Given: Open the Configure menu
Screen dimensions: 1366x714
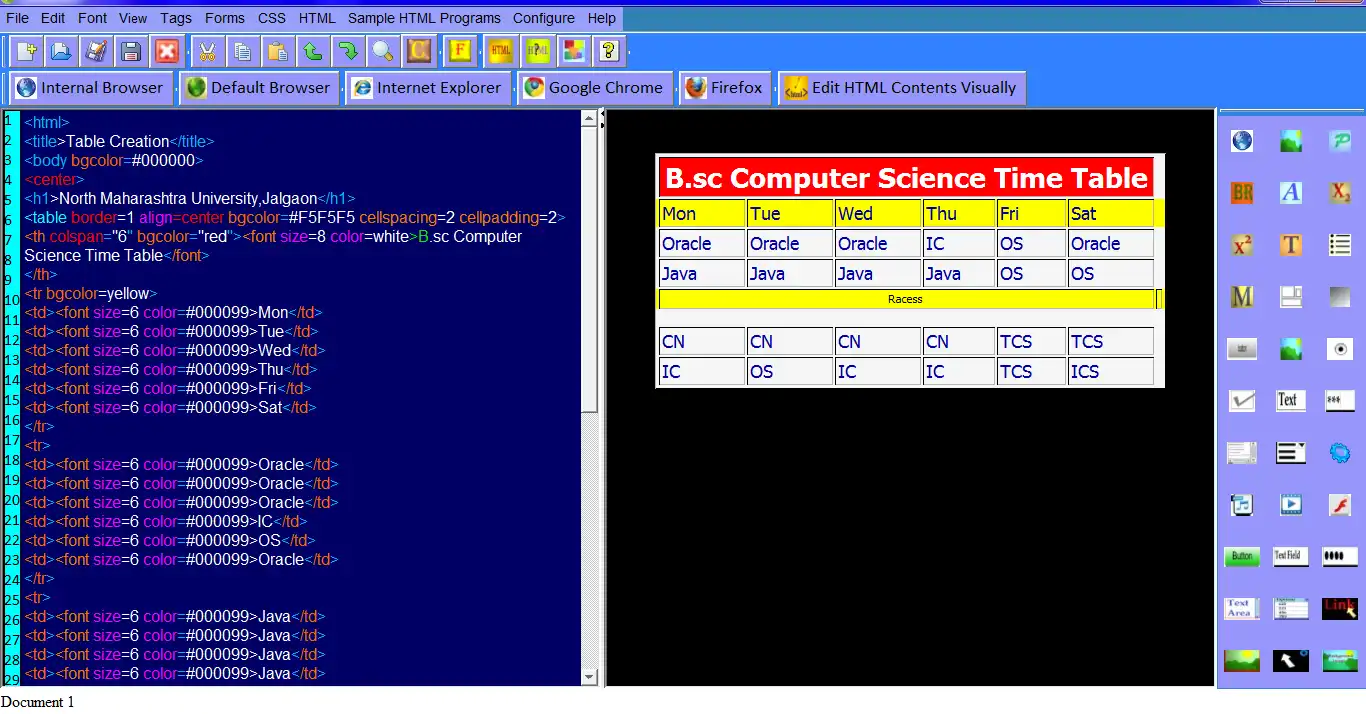Looking at the screenshot, I should click(544, 18).
